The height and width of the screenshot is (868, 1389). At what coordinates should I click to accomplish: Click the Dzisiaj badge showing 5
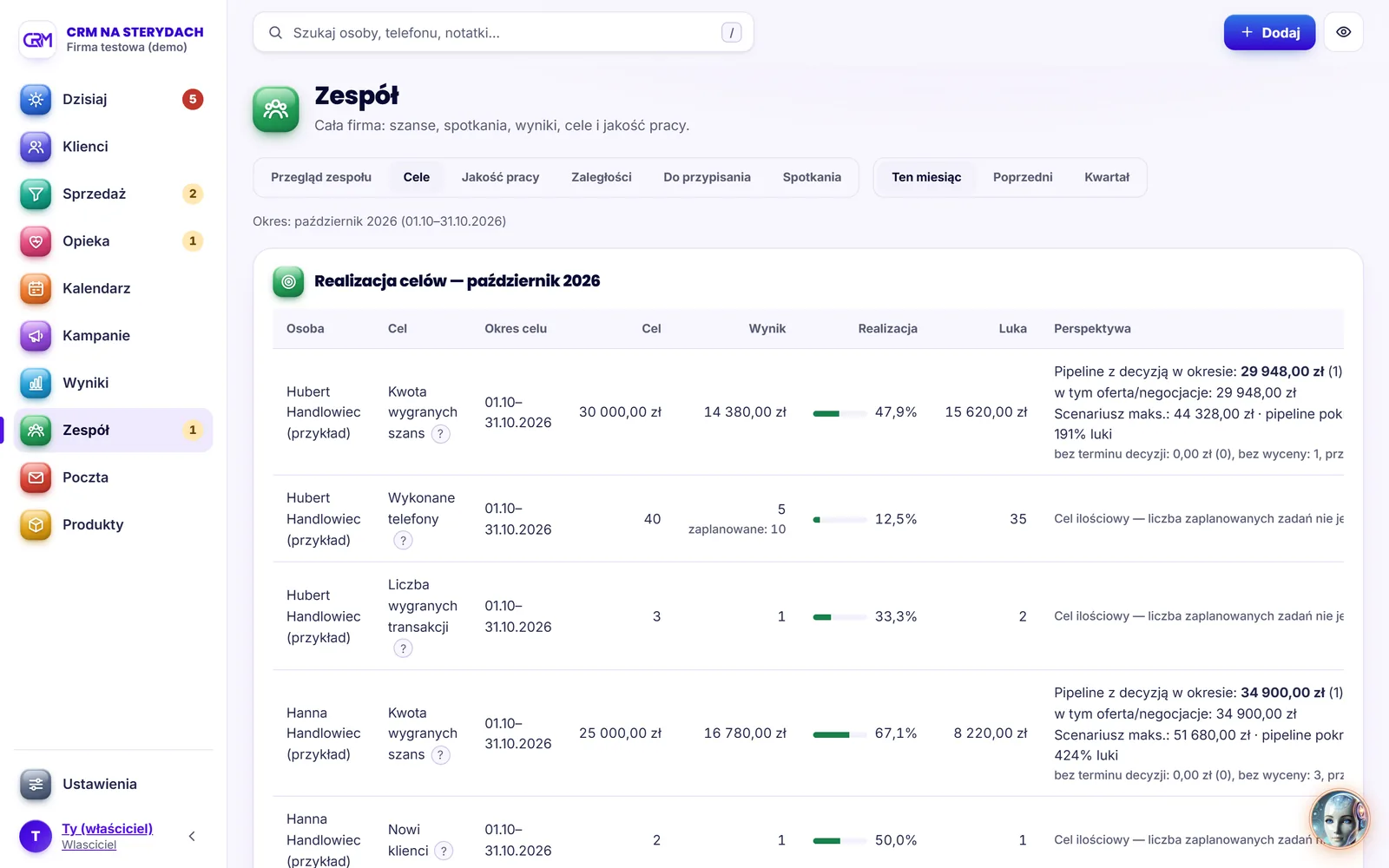(193, 99)
